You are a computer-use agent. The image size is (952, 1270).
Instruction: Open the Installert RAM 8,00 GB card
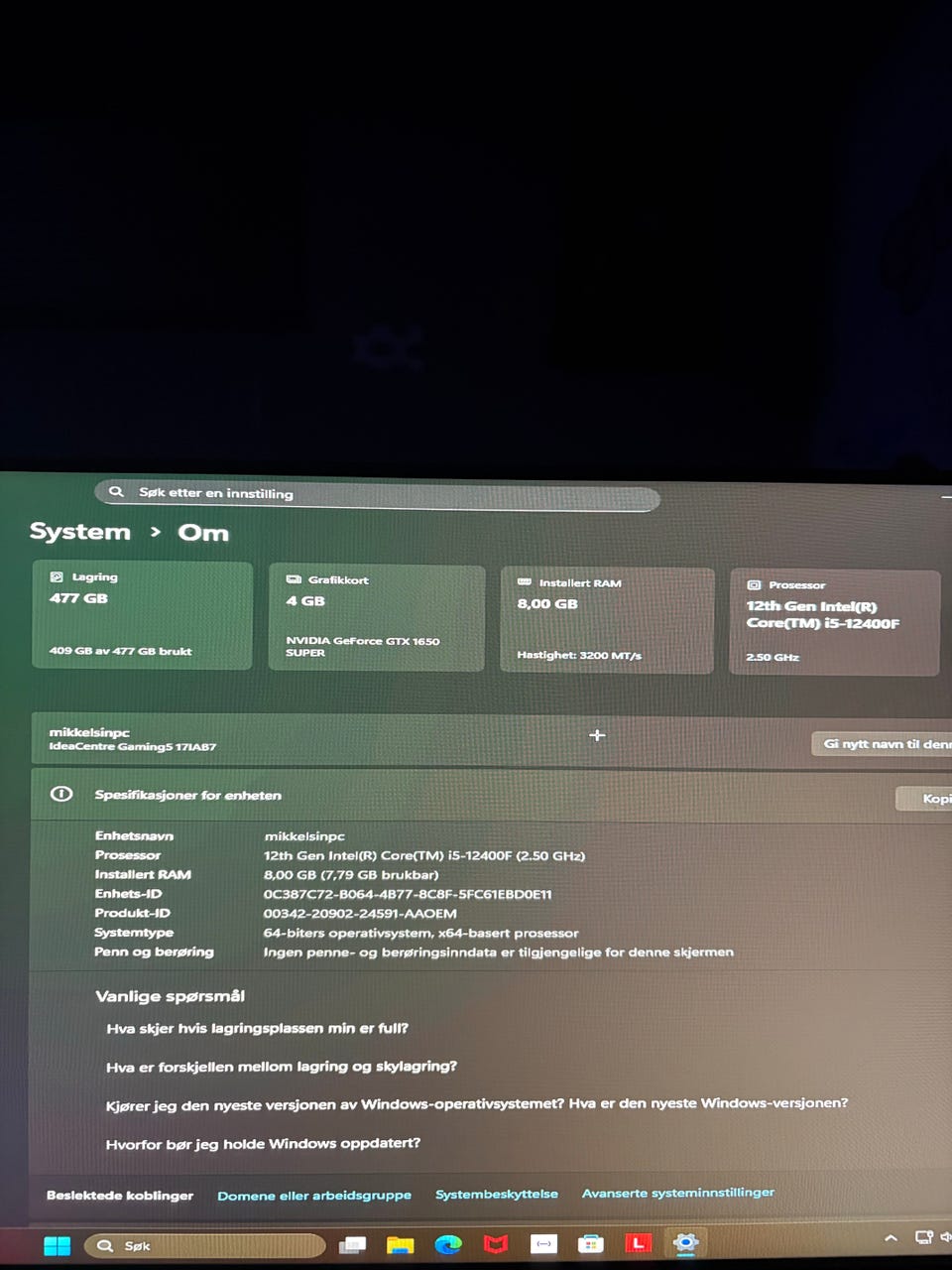[607, 621]
